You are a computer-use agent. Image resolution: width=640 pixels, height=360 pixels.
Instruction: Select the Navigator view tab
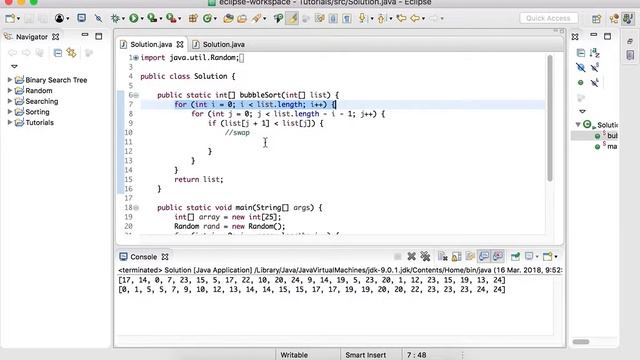coord(32,37)
